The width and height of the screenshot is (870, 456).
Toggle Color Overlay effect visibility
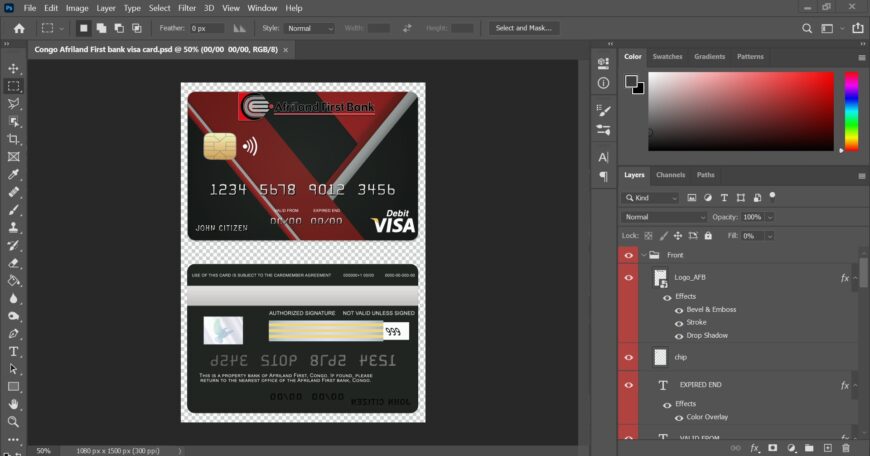(679, 418)
